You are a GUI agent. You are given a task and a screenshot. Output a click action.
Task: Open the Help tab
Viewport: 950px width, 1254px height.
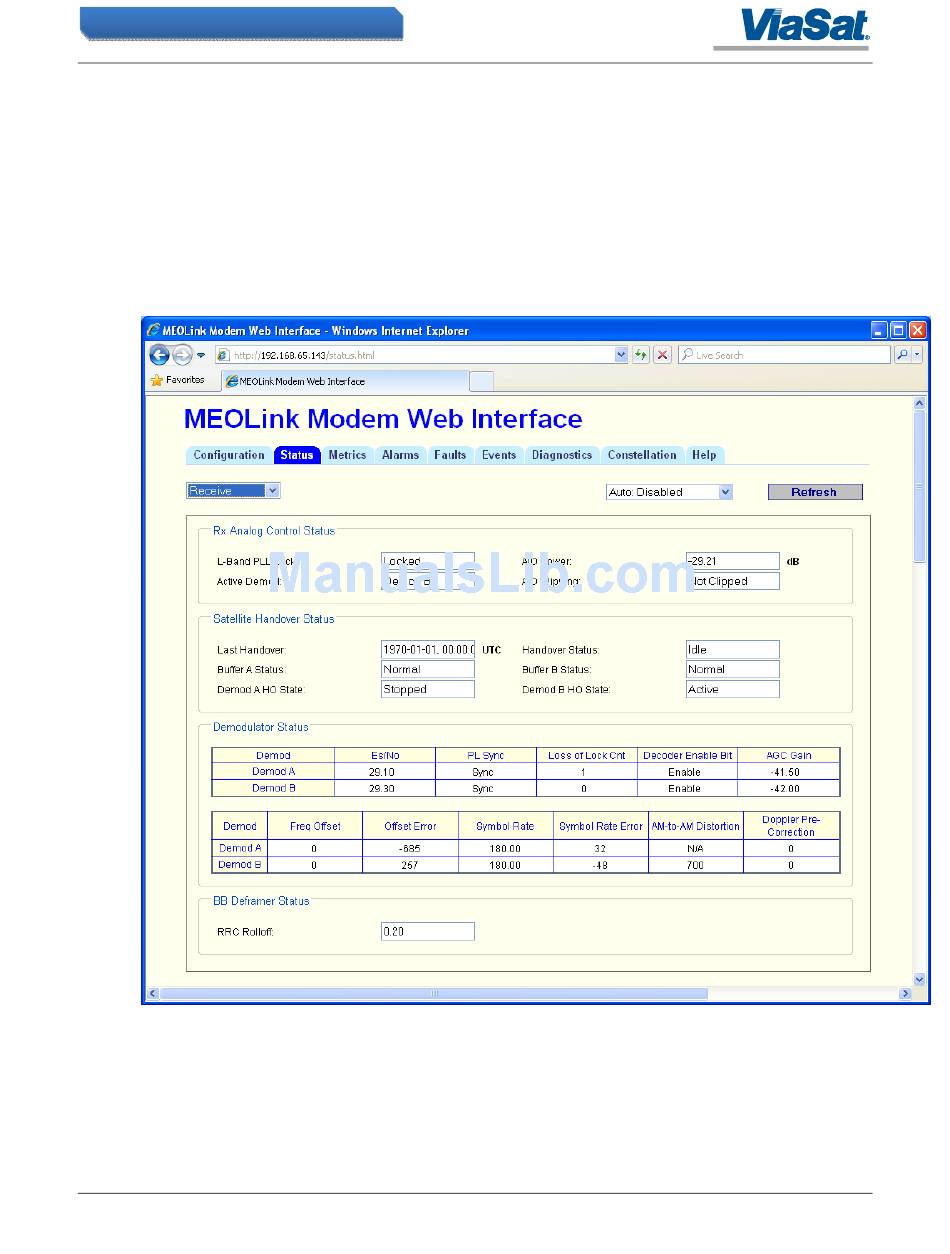(x=704, y=455)
